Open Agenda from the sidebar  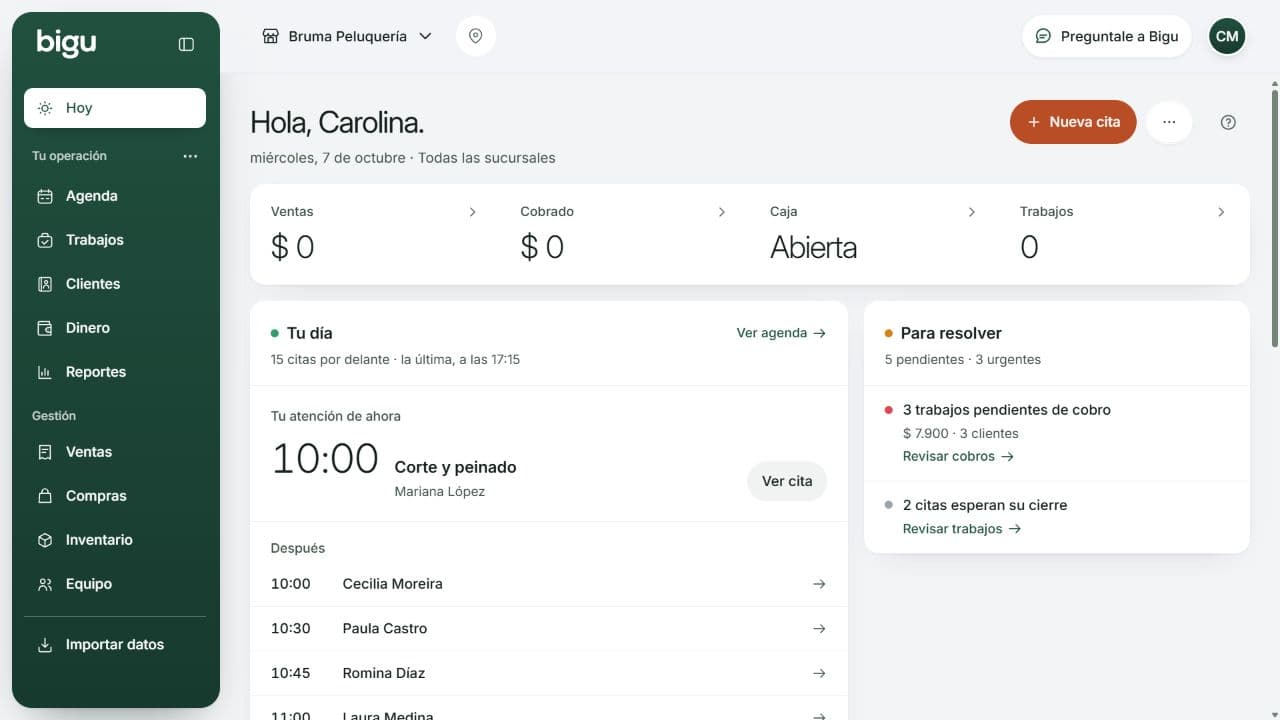click(115, 196)
